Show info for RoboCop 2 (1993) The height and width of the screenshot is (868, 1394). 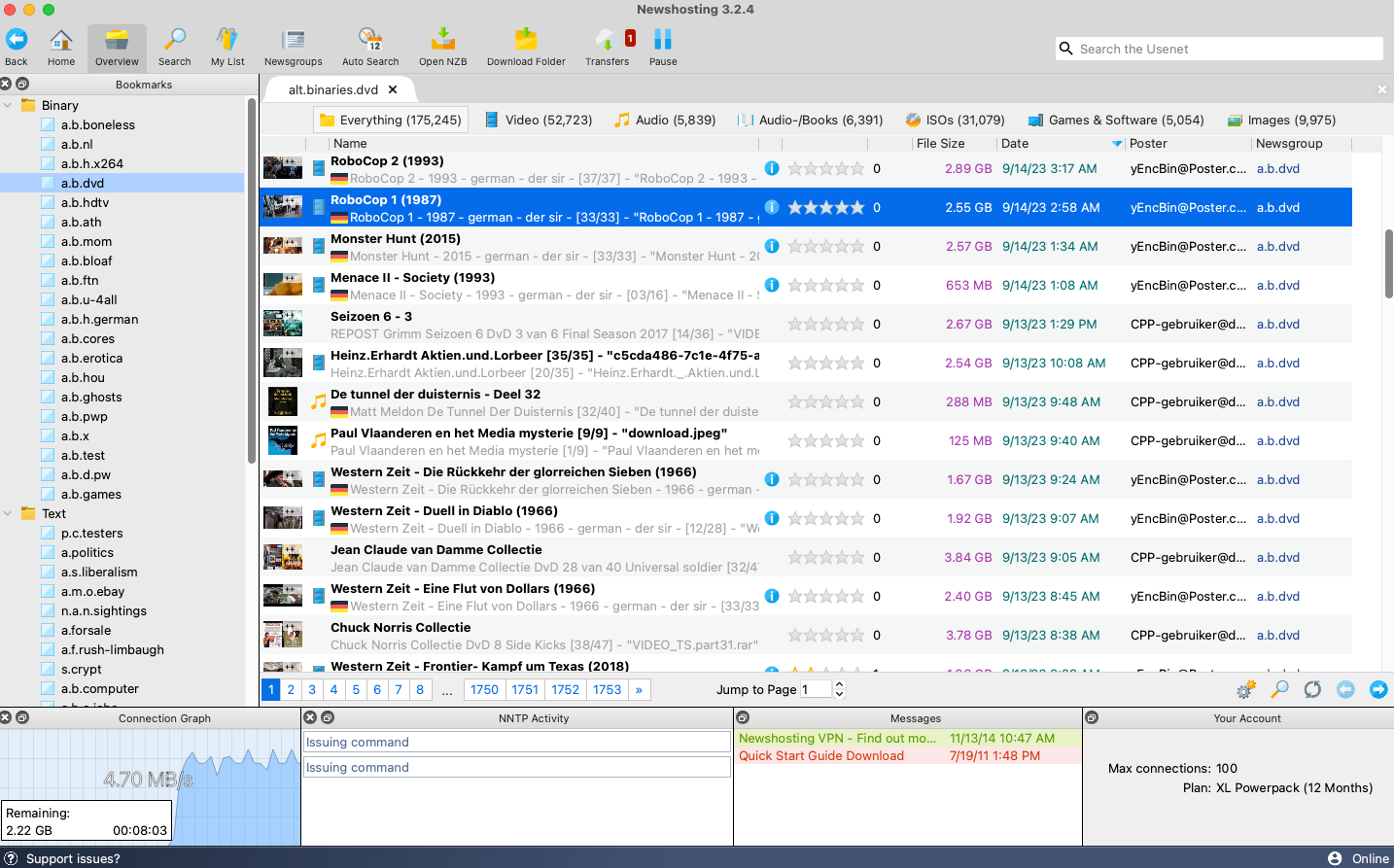tap(772, 168)
